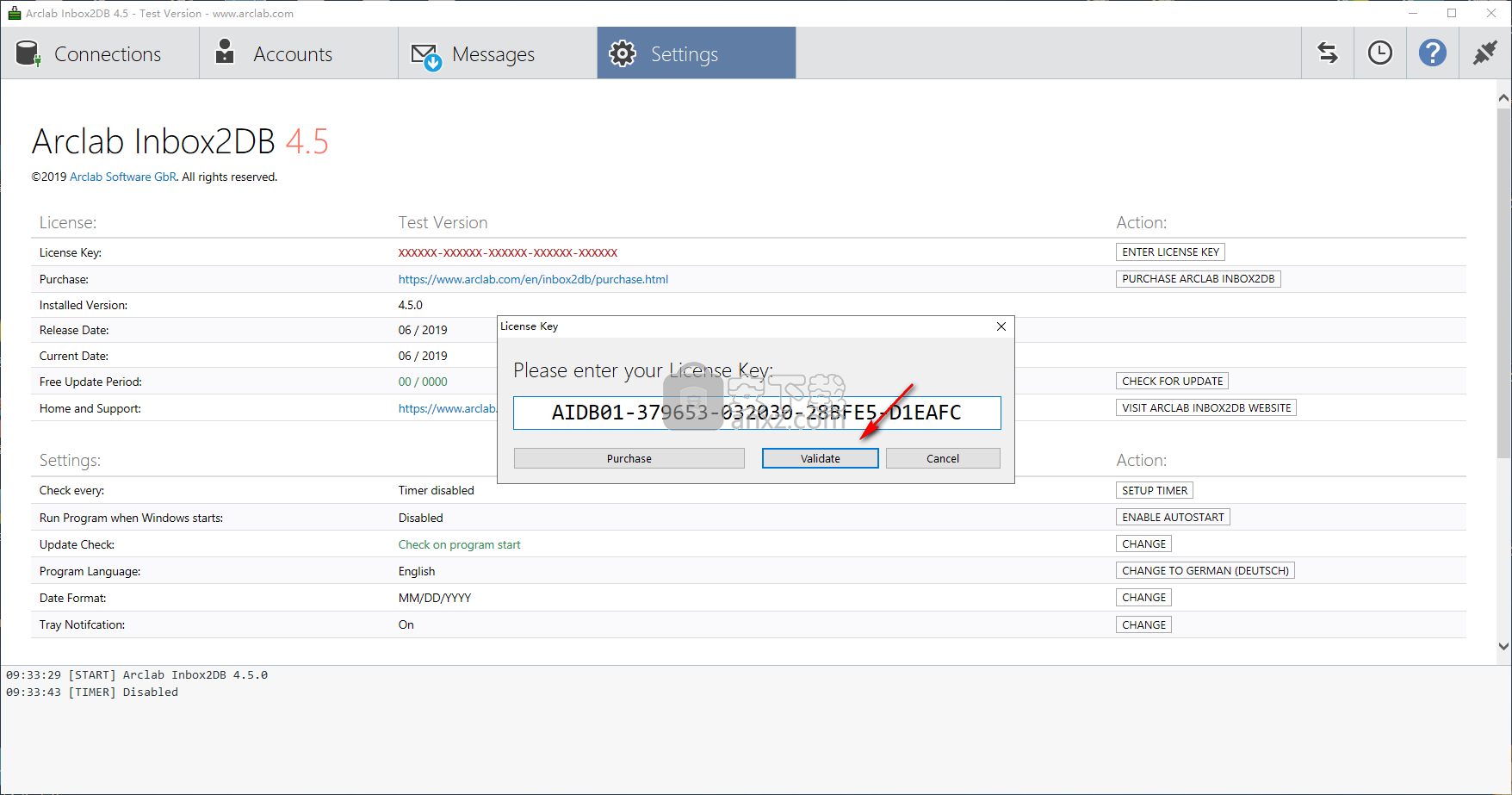1512x795 pixels.
Task: Select the Settings tab
Action: point(697,53)
